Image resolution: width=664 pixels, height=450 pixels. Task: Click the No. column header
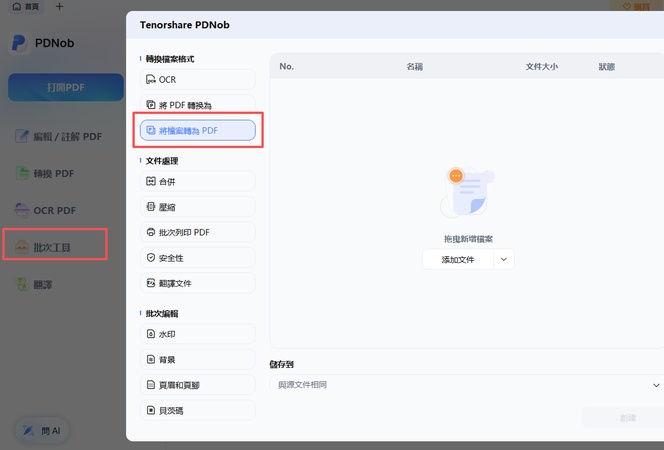pos(286,66)
